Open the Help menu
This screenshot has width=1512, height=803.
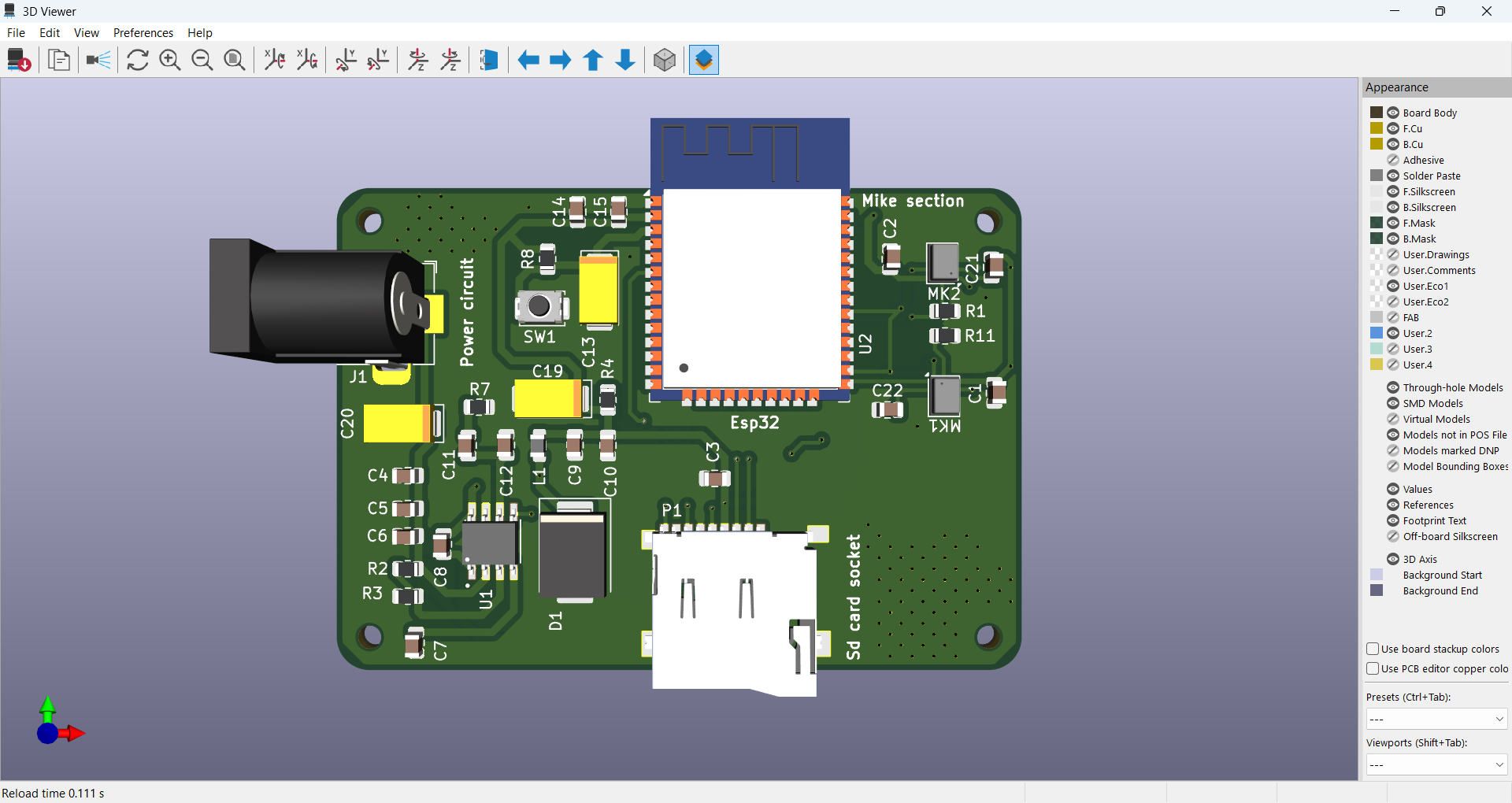tap(200, 32)
